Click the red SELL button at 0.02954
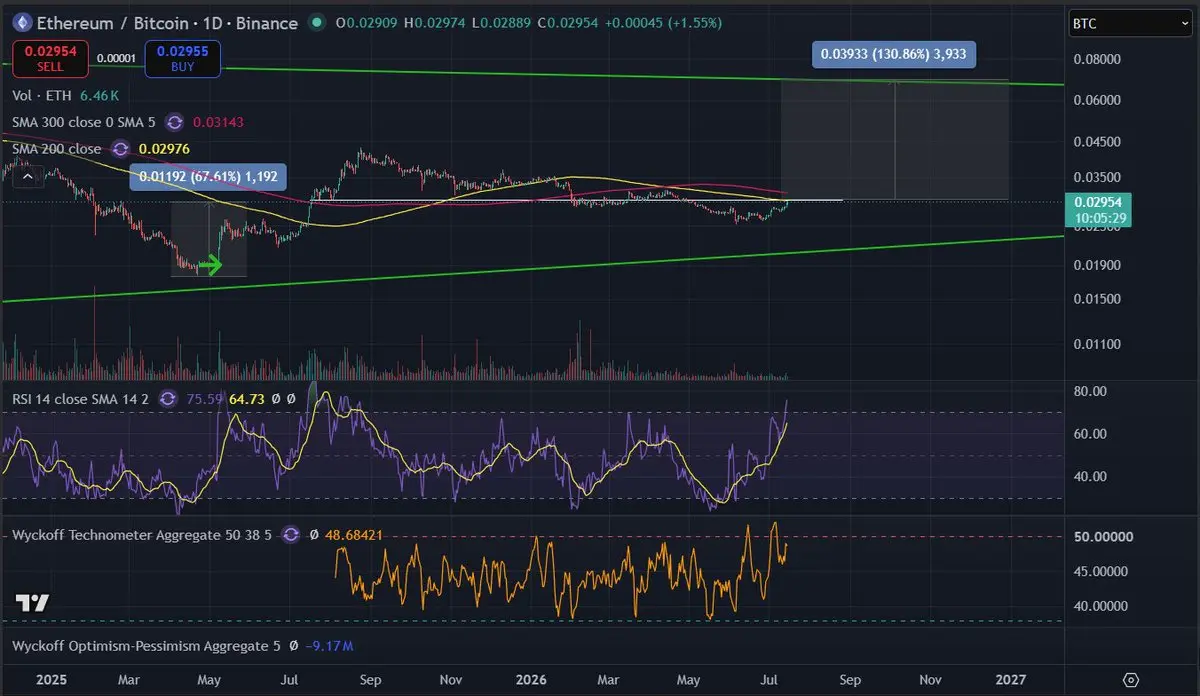Viewport: 1200px width, 696px height. click(50, 58)
